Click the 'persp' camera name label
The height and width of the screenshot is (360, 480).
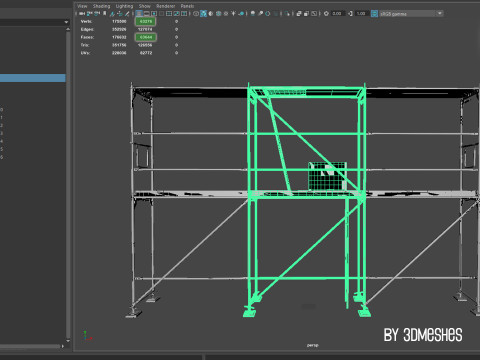(312, 345)
